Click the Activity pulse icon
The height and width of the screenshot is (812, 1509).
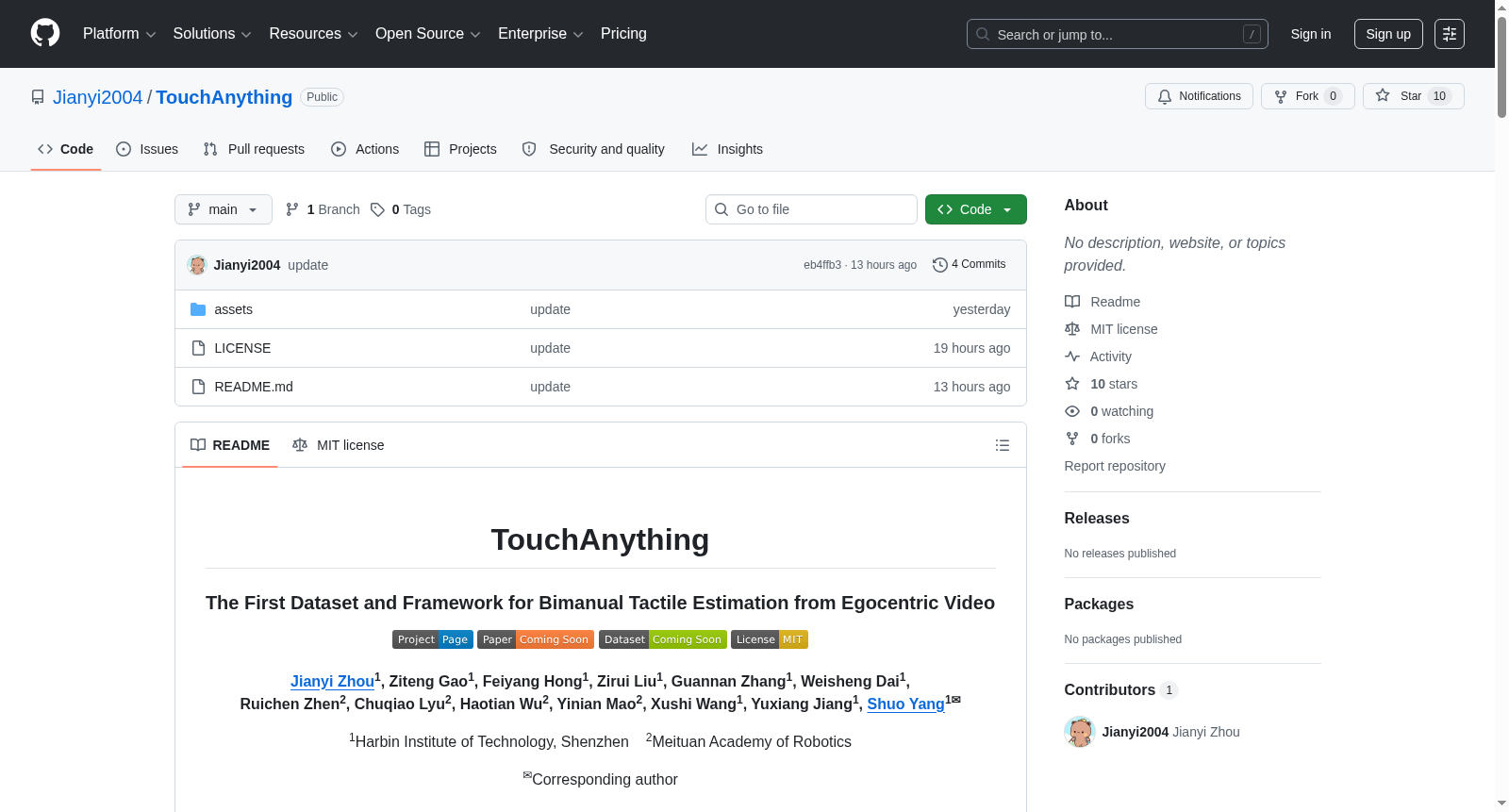pos(1072,356)
